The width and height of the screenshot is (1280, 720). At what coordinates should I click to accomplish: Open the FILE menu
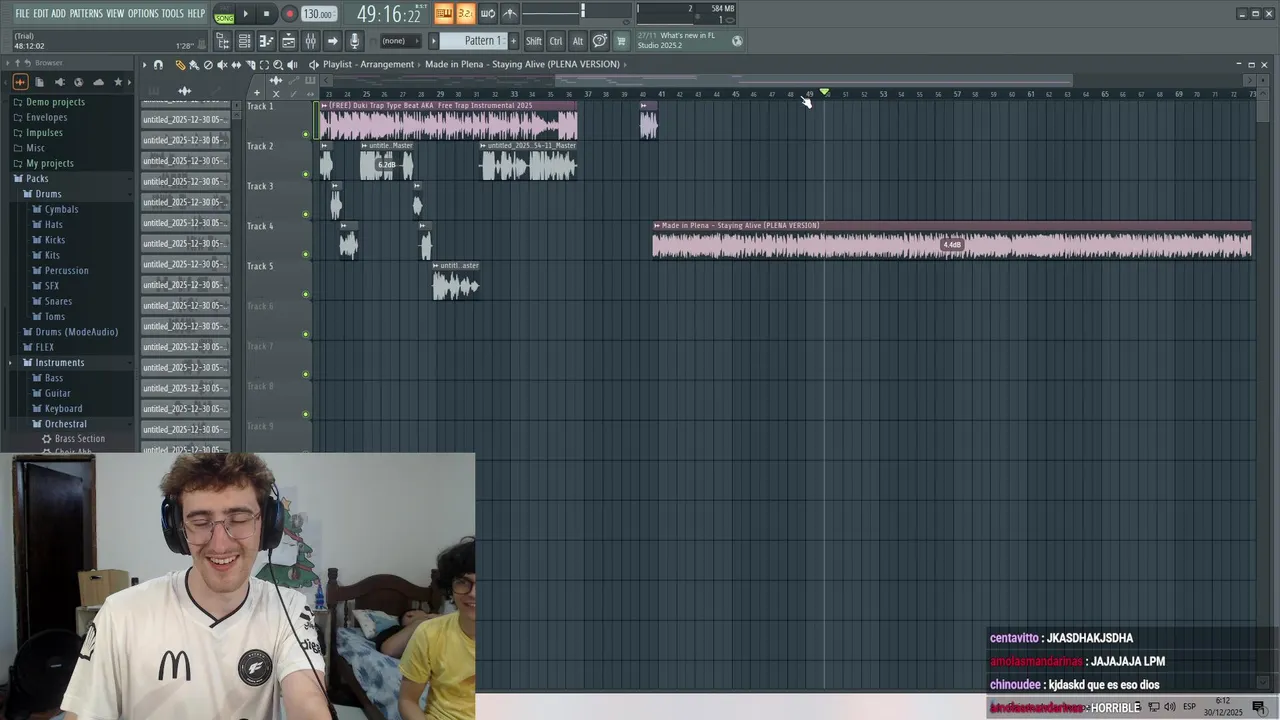click(x=21, y=13)
